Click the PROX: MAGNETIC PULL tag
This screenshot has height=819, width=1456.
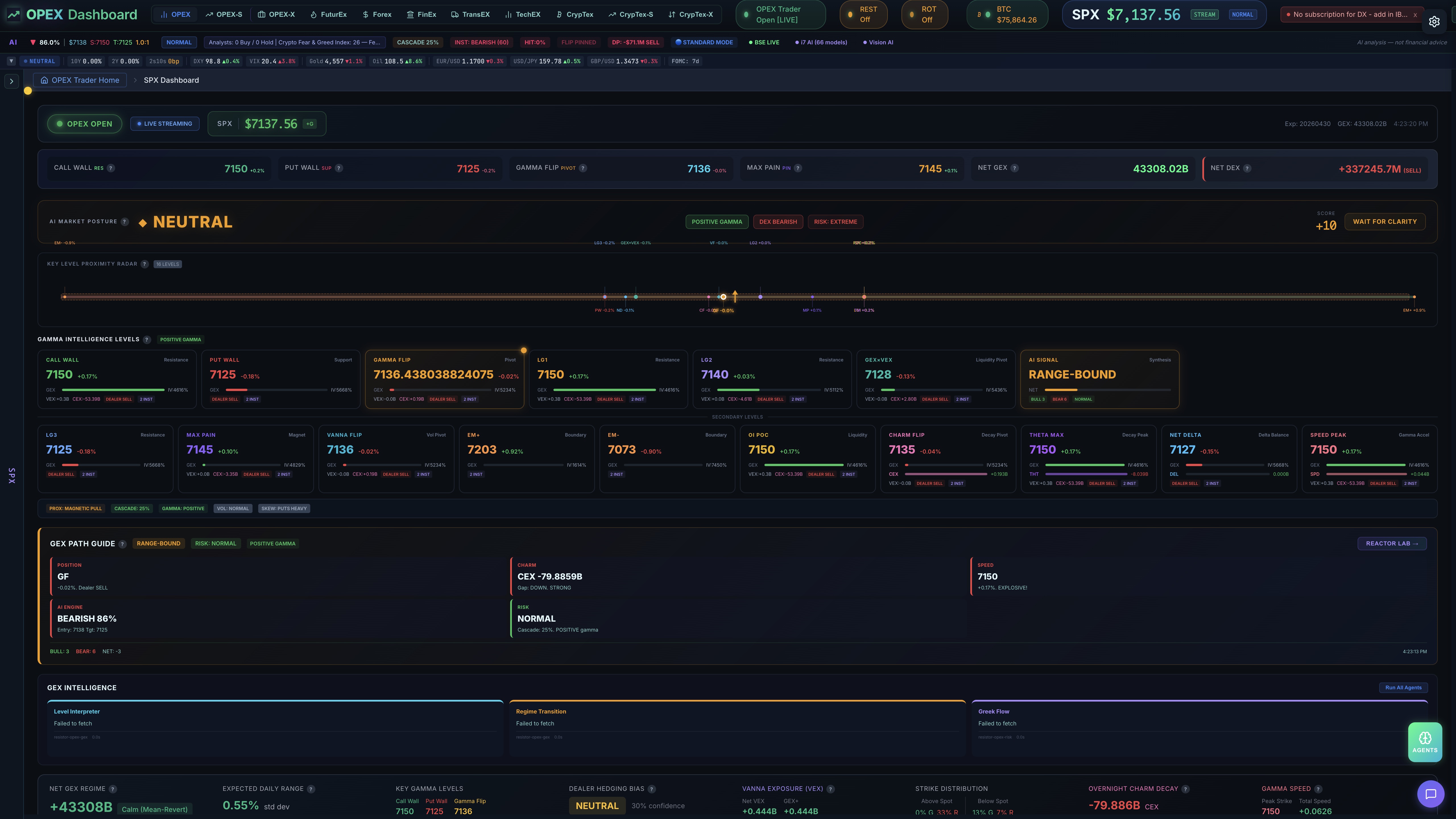click(x=75, y=509)
